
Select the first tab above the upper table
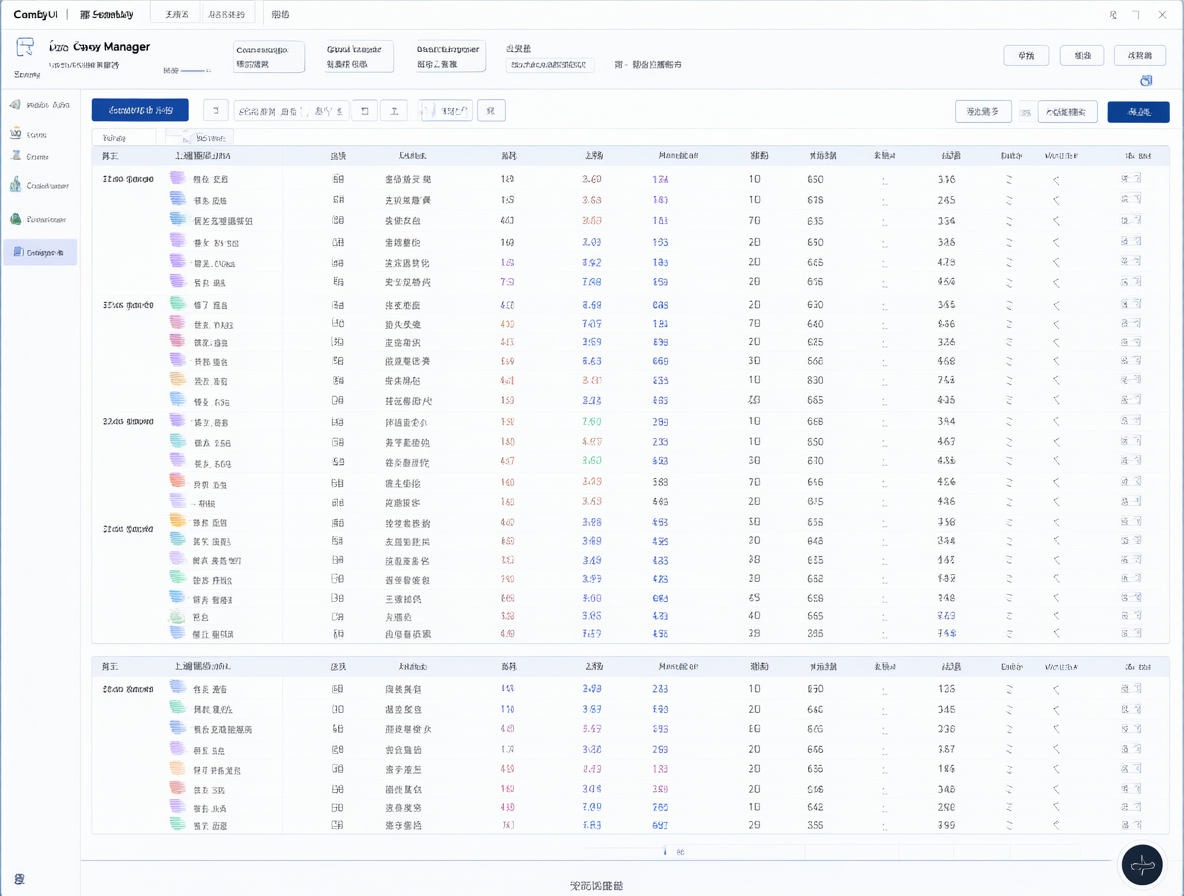pos(123,137)
